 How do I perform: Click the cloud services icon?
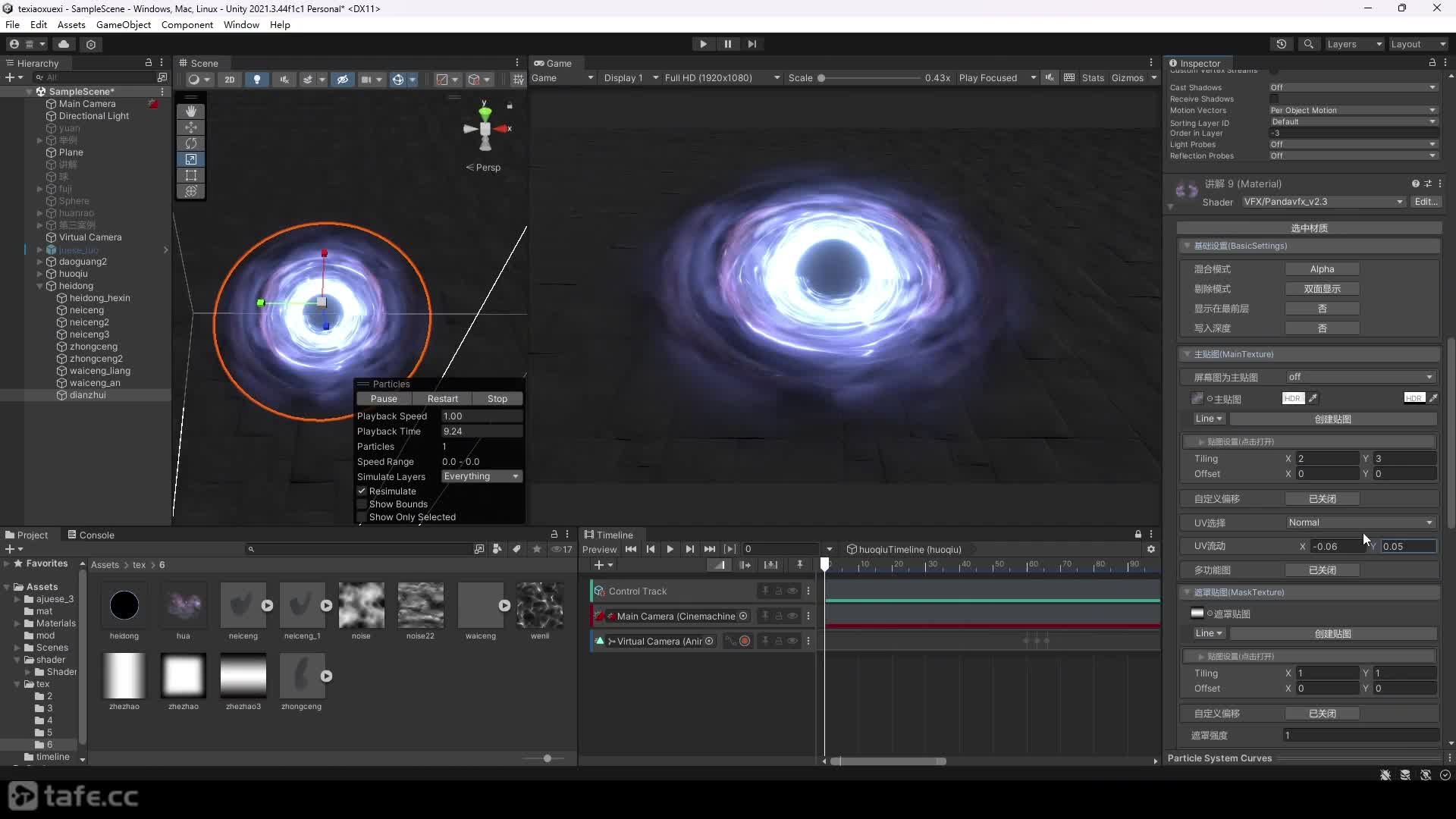(64, 44)
